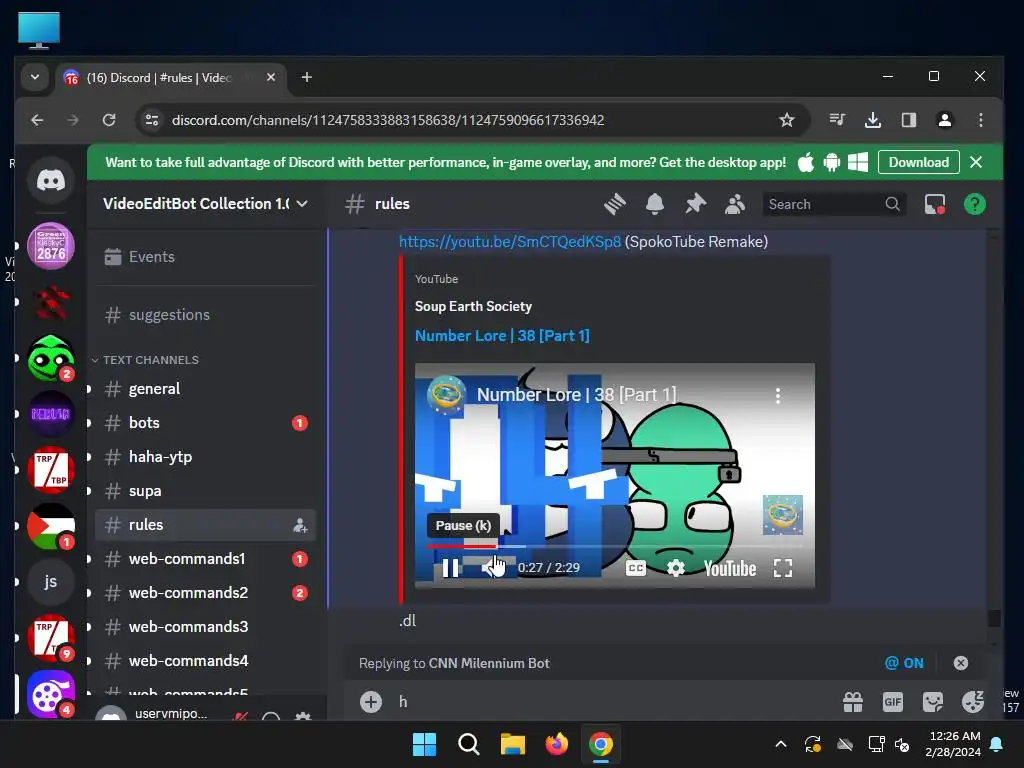Open Chrome profile icon
Screen dimensions: 1024x768
click(944, 120)
